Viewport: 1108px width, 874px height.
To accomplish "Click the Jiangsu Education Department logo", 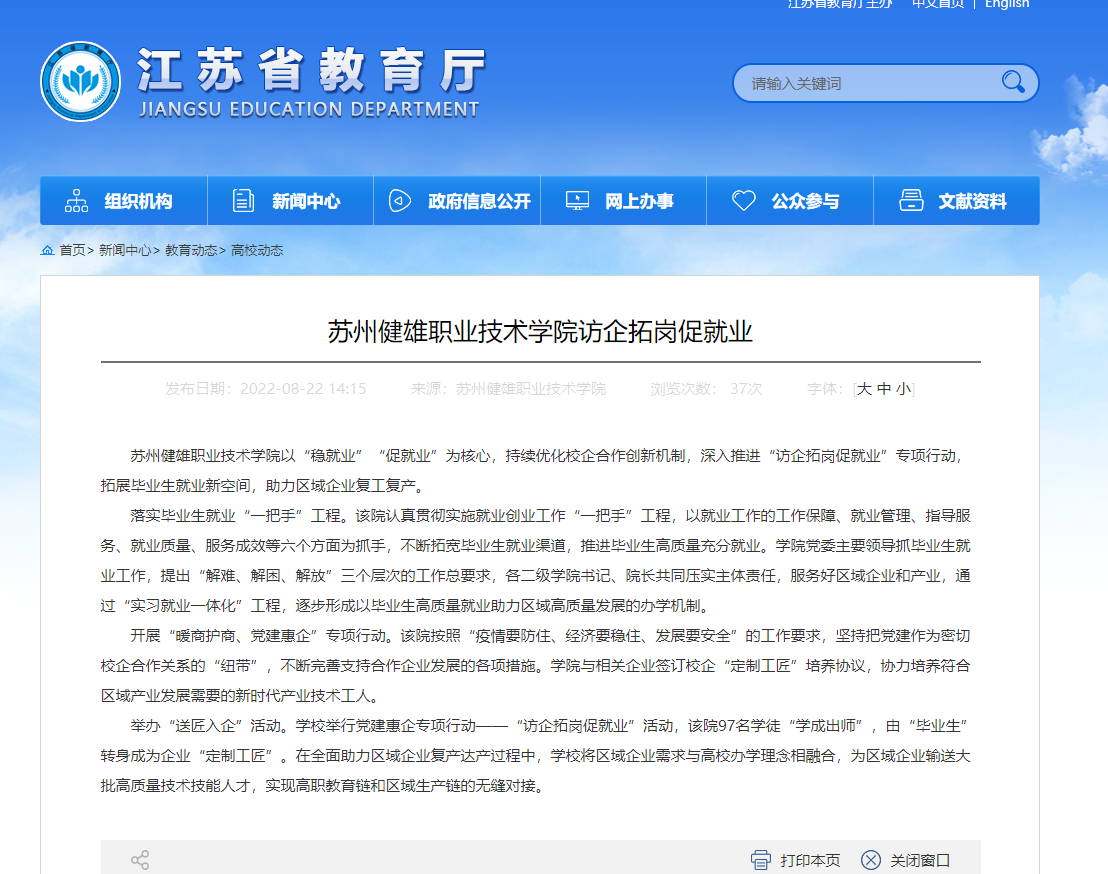I will [80, 82].
